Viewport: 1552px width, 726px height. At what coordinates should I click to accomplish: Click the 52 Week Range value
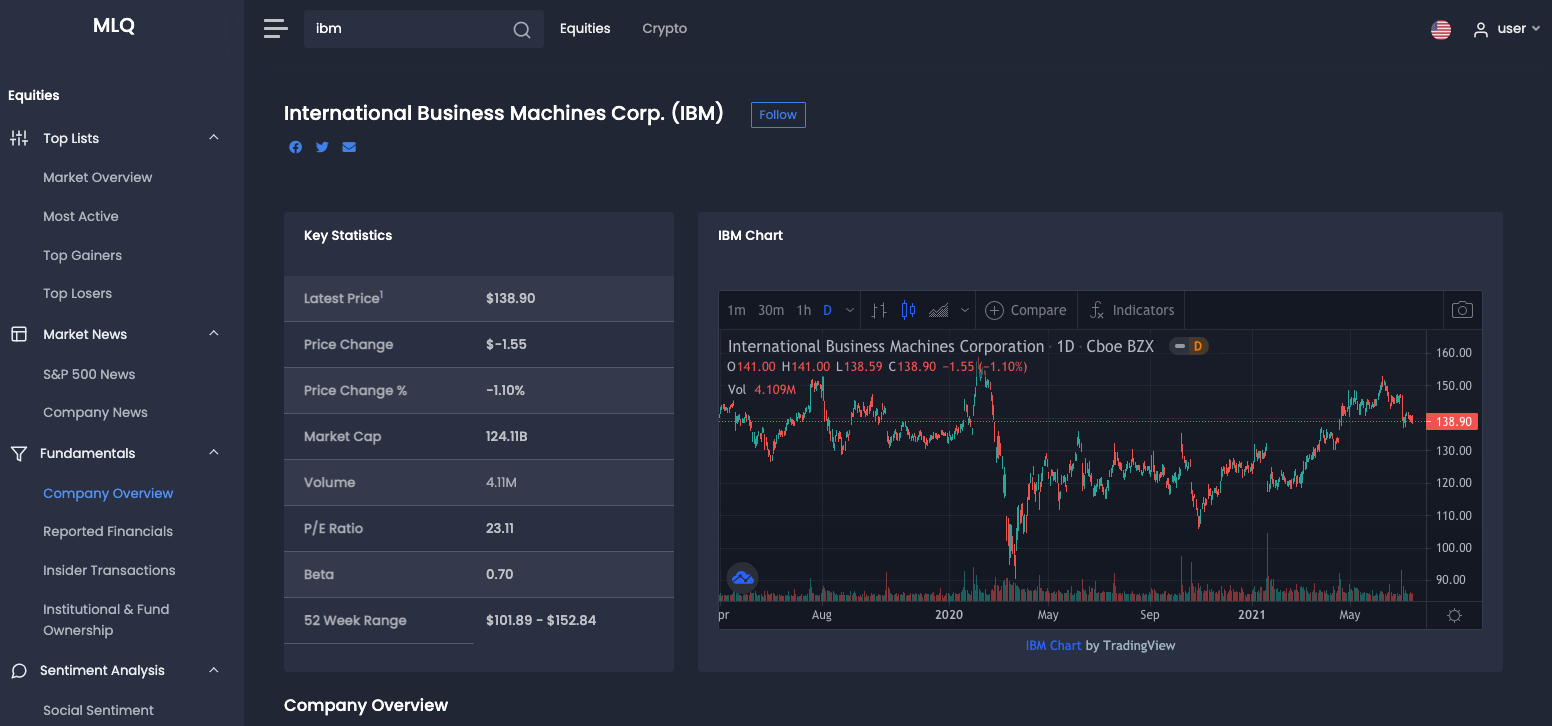click(x=541, y=620)
